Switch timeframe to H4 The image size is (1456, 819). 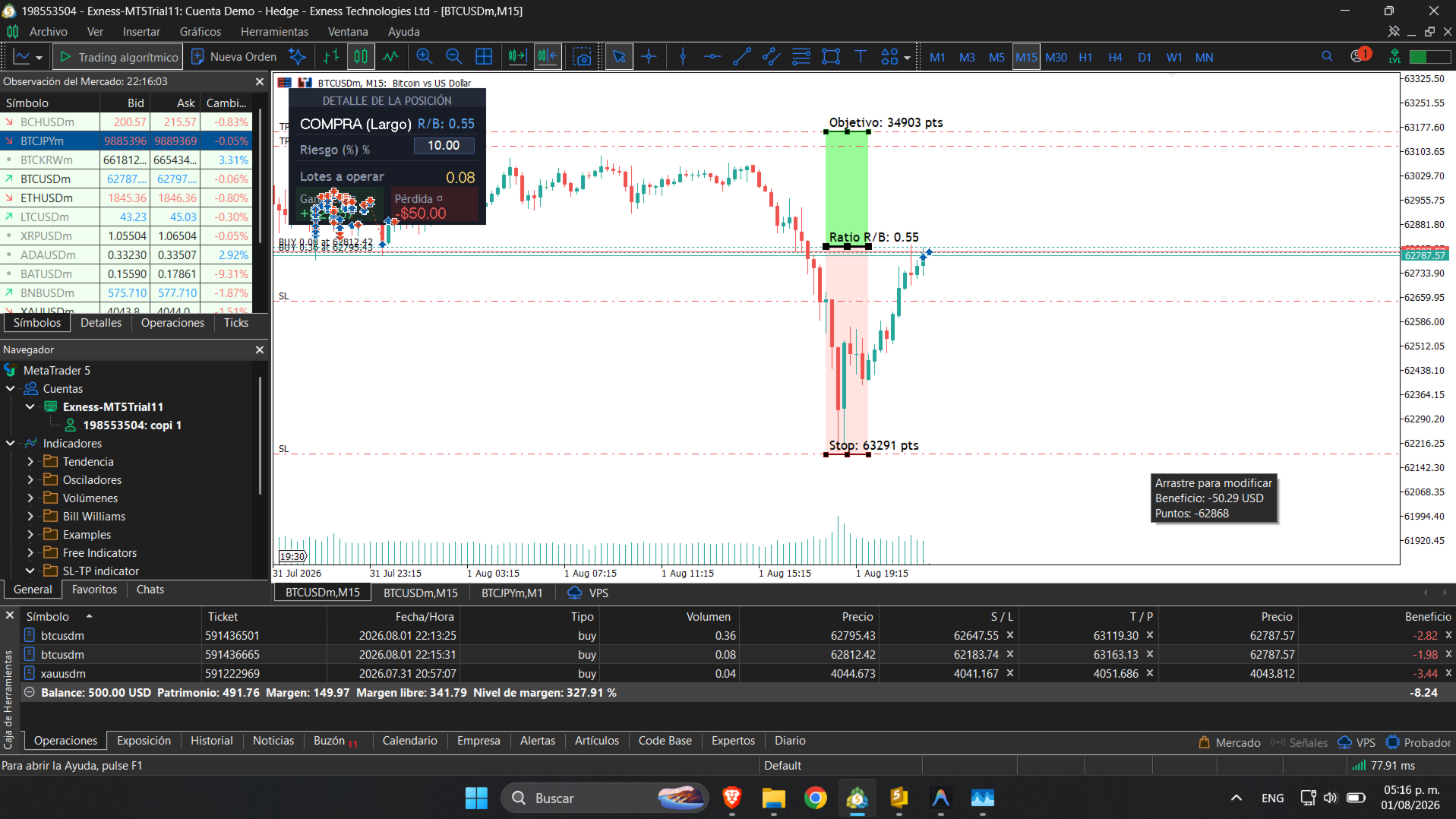[x=1115, y=57]
